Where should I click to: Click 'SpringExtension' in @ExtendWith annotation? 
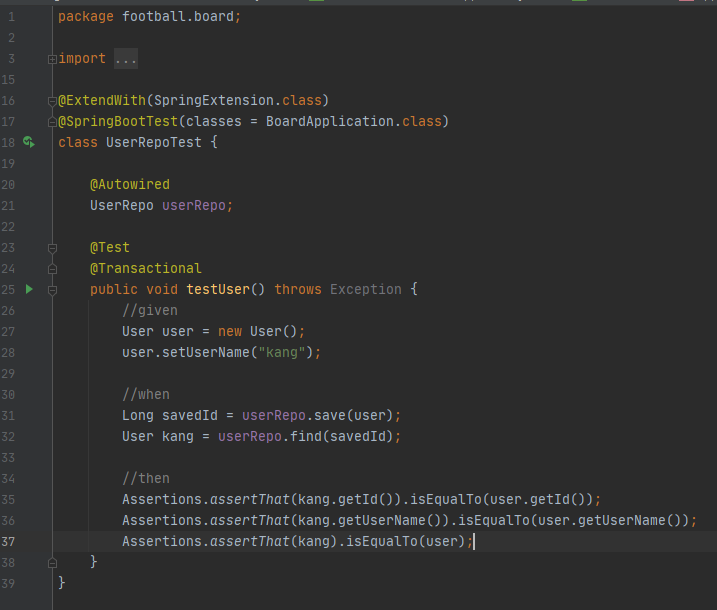tap(214, 101)
